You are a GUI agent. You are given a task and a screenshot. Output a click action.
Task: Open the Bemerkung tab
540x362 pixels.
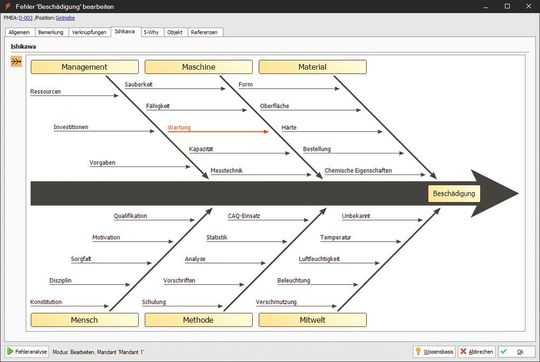51,32
